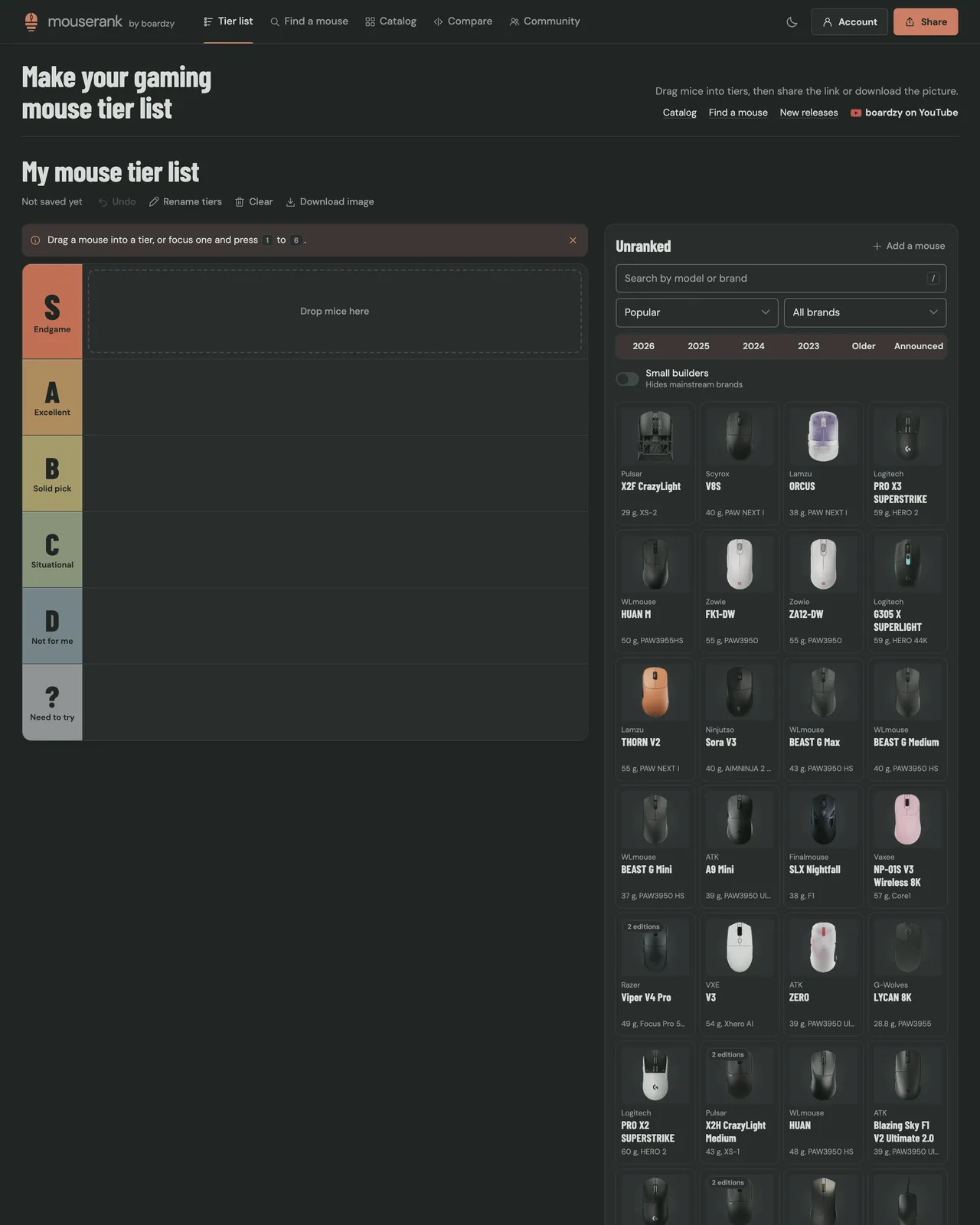Select the Announced filter
The width and height of the screenshot is (980, 1225).
pos(919,346)
